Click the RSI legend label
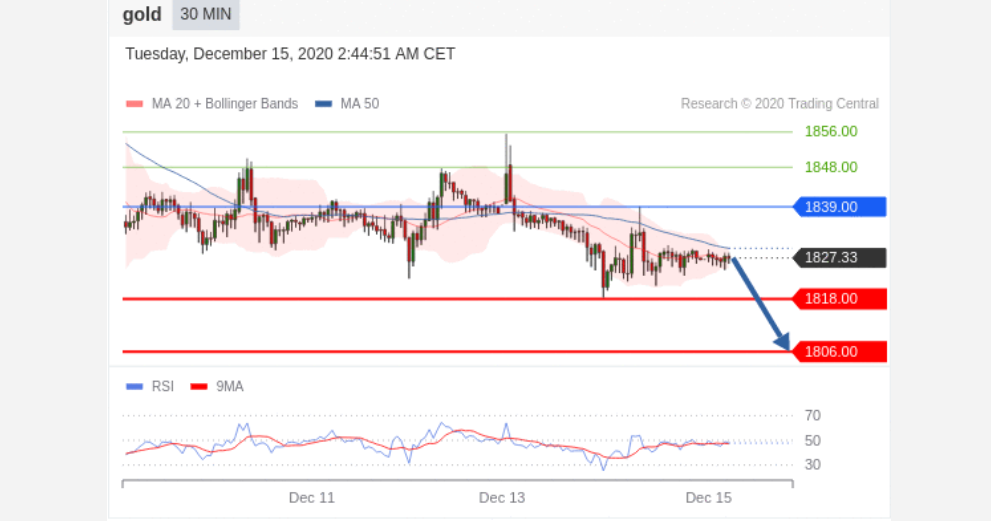 [162, 386]
